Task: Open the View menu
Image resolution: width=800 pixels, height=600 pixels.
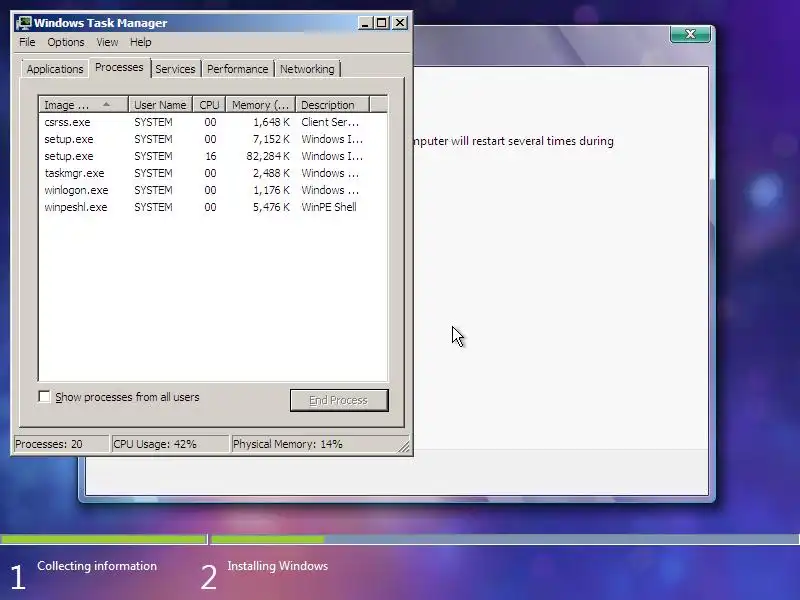Action: pyautogui.click(x=107, y=42)
